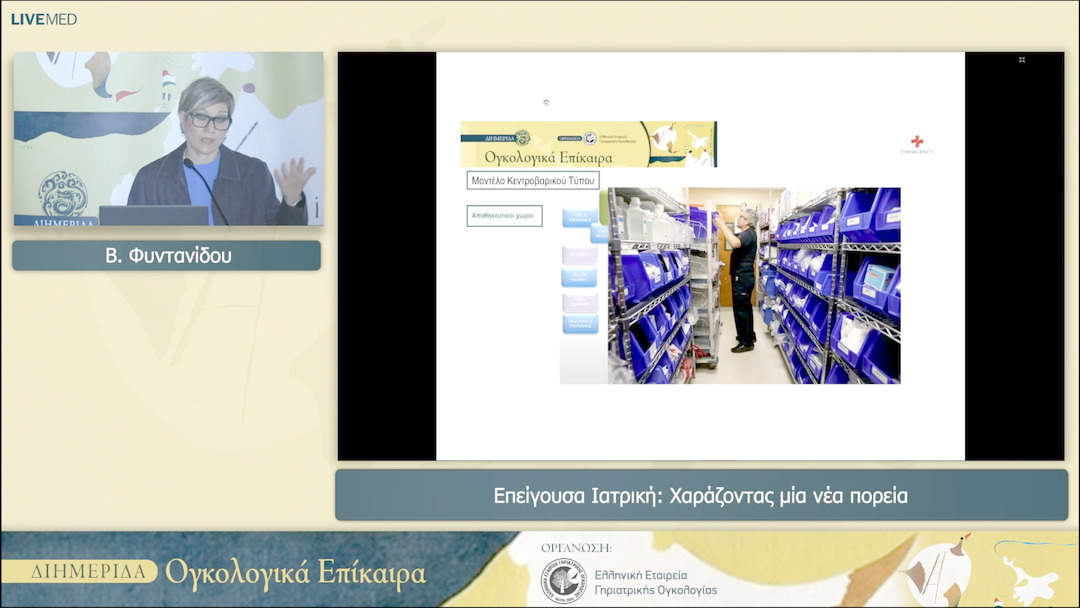Image resolution: width=1080 pixels, height=608 pixels.
Task: Click the society seal beside the ΟΡΓΑΝΩΣΗ label
Action: click(562, 579)
